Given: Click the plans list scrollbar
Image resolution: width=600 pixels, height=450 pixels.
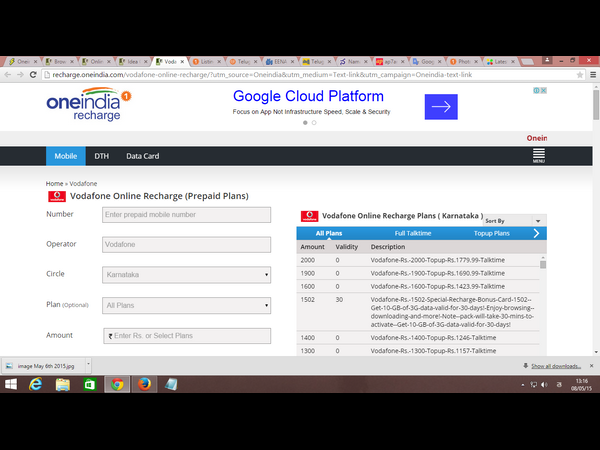Looking at the screenshot, I should 543,300.
